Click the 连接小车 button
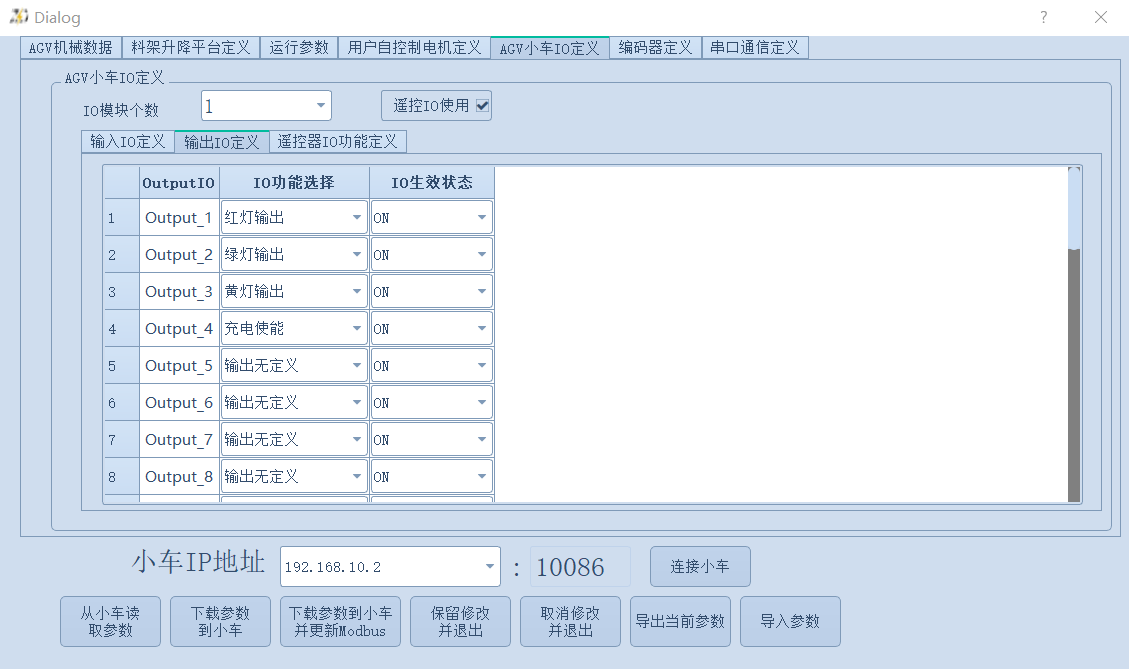Screen dimensions: 1129x669 coord(699,566)
